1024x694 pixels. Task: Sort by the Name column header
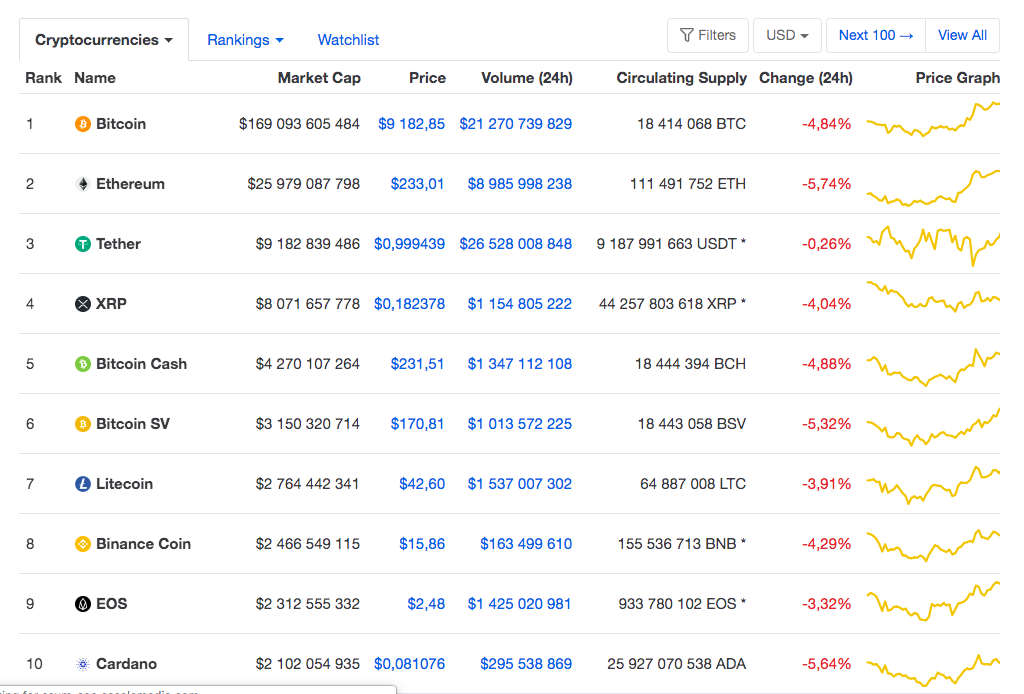click(95, 78)
